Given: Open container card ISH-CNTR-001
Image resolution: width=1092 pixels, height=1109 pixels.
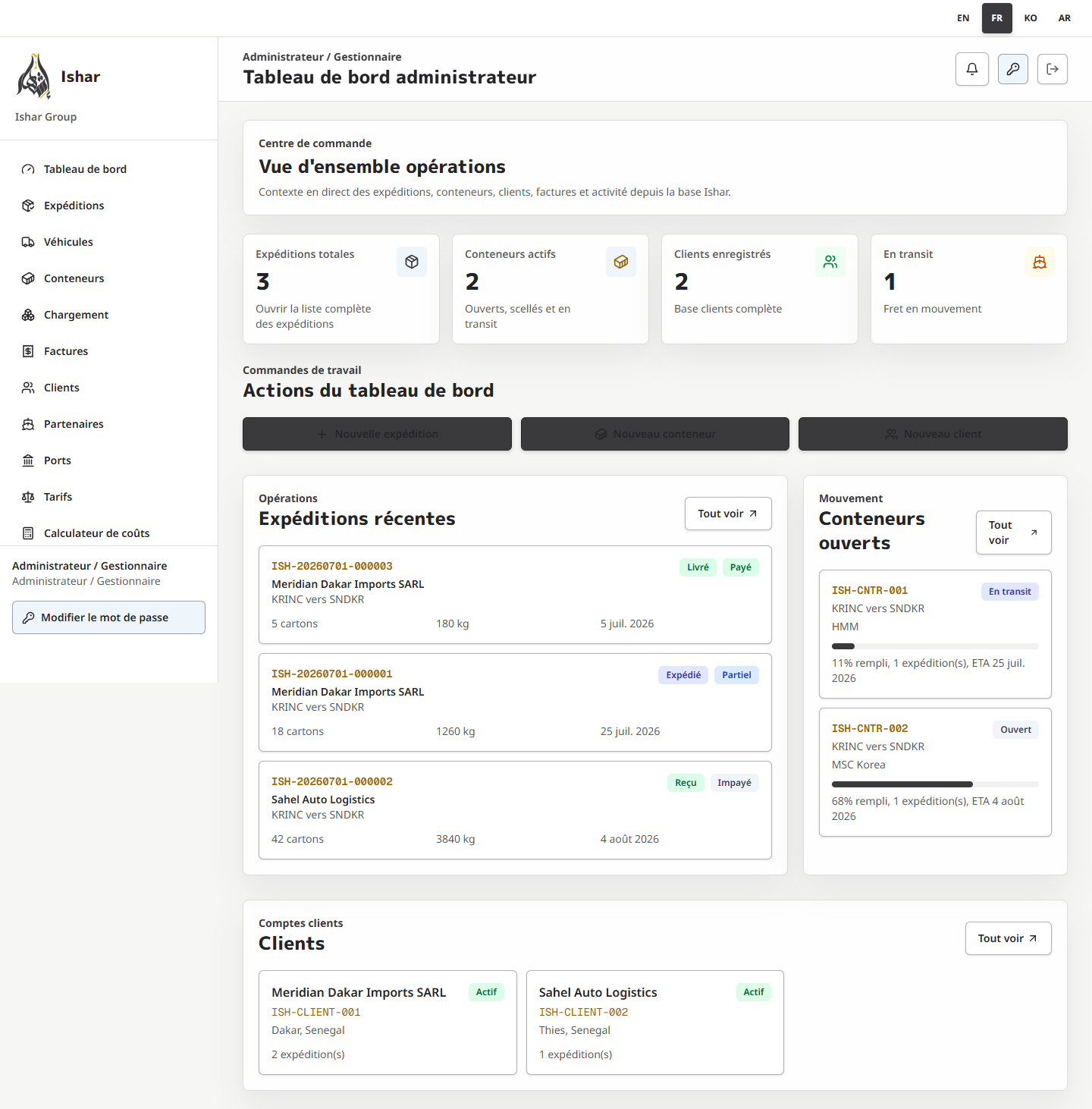Looking at the screenshot, I should [x=935, y=634].
